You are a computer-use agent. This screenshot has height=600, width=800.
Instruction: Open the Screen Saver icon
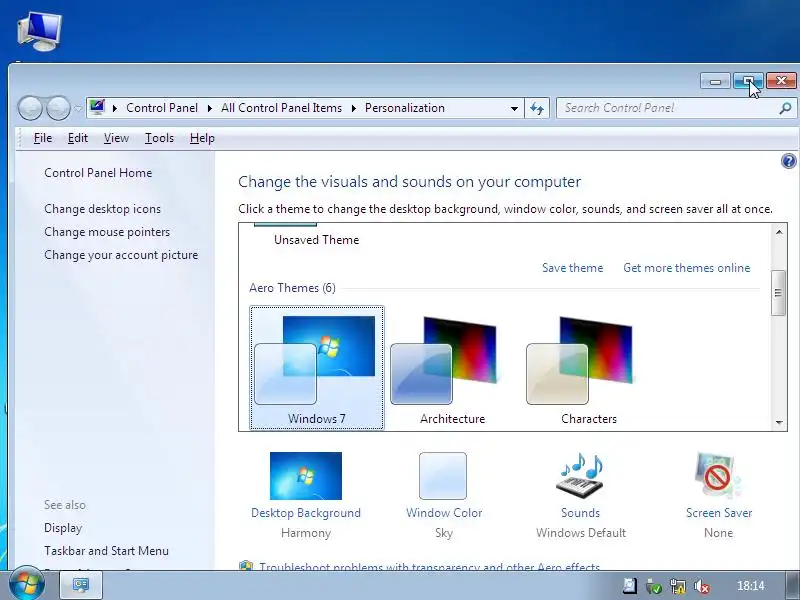point(718,476)
